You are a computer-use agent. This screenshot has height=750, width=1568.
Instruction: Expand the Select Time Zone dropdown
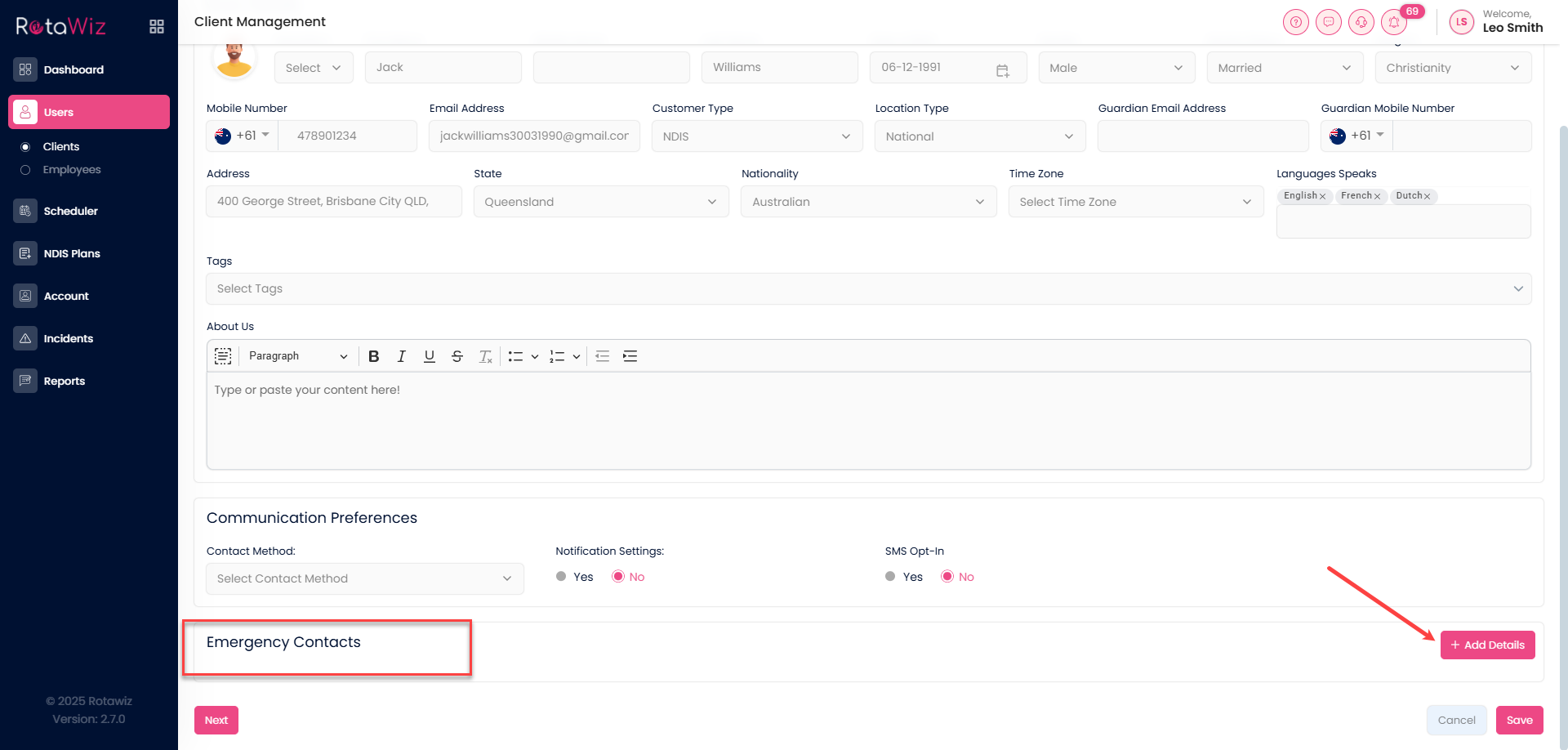click(x=1135, y=202)
